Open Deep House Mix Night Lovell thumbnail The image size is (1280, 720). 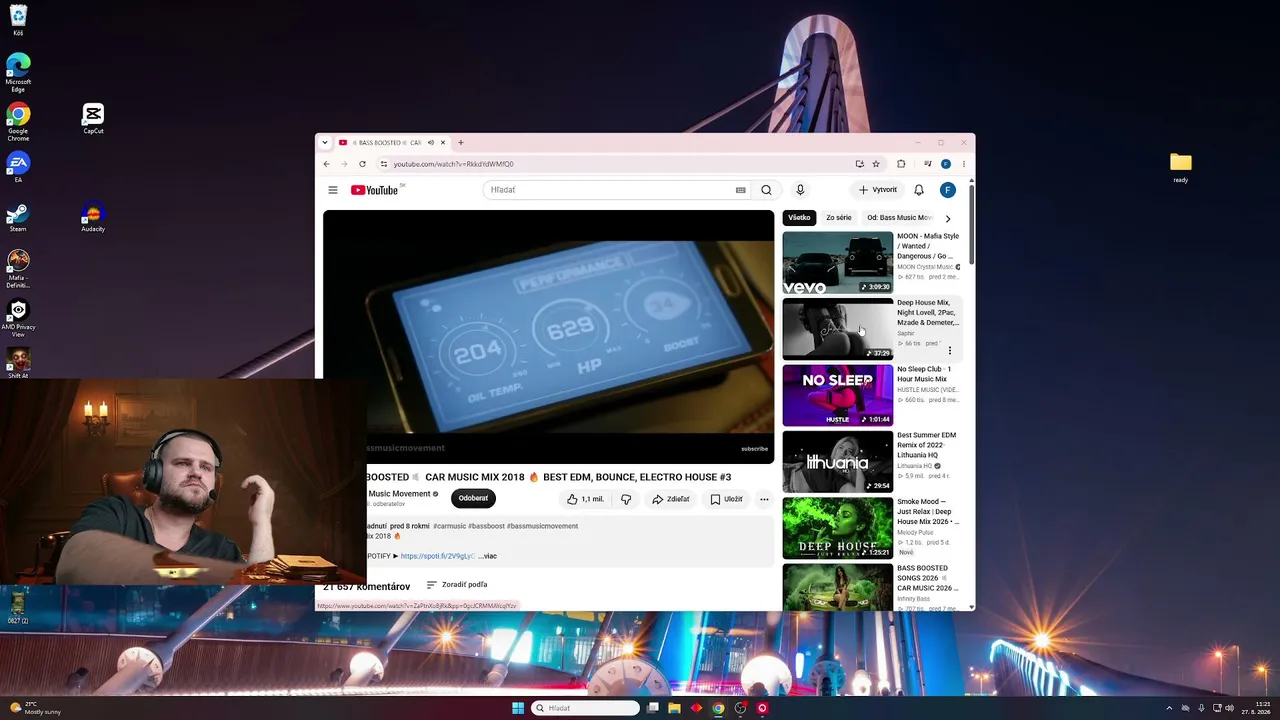[838, 329]
